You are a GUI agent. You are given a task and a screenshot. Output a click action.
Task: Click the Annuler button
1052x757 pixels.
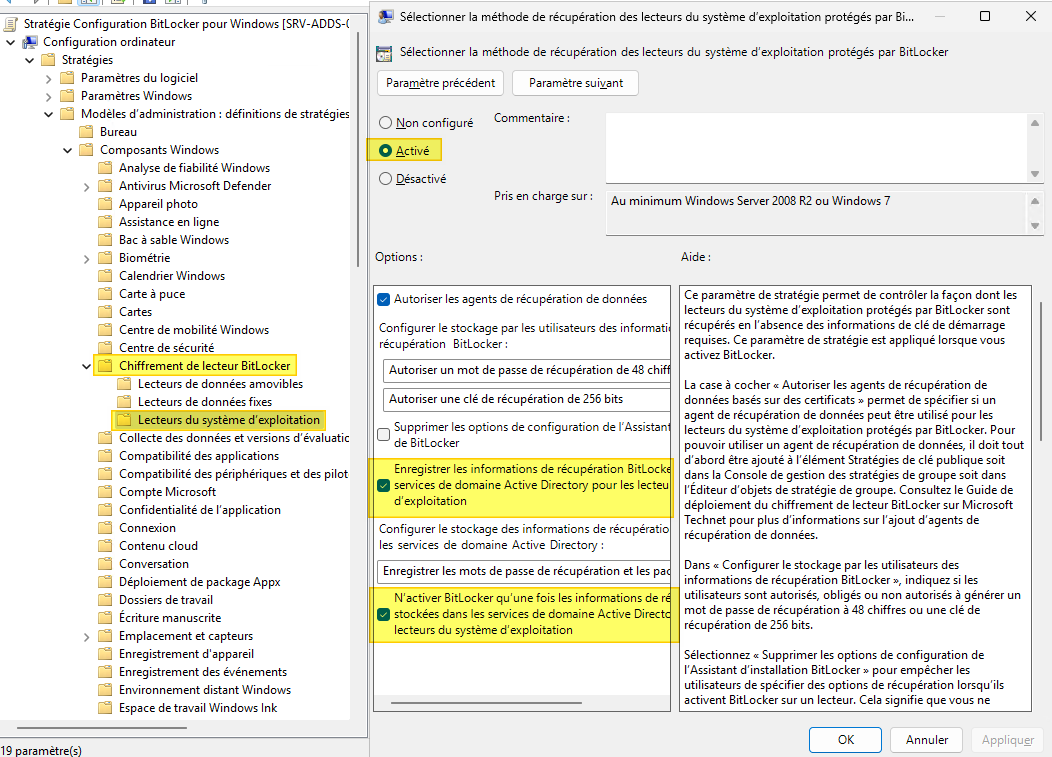coord(925,740)
